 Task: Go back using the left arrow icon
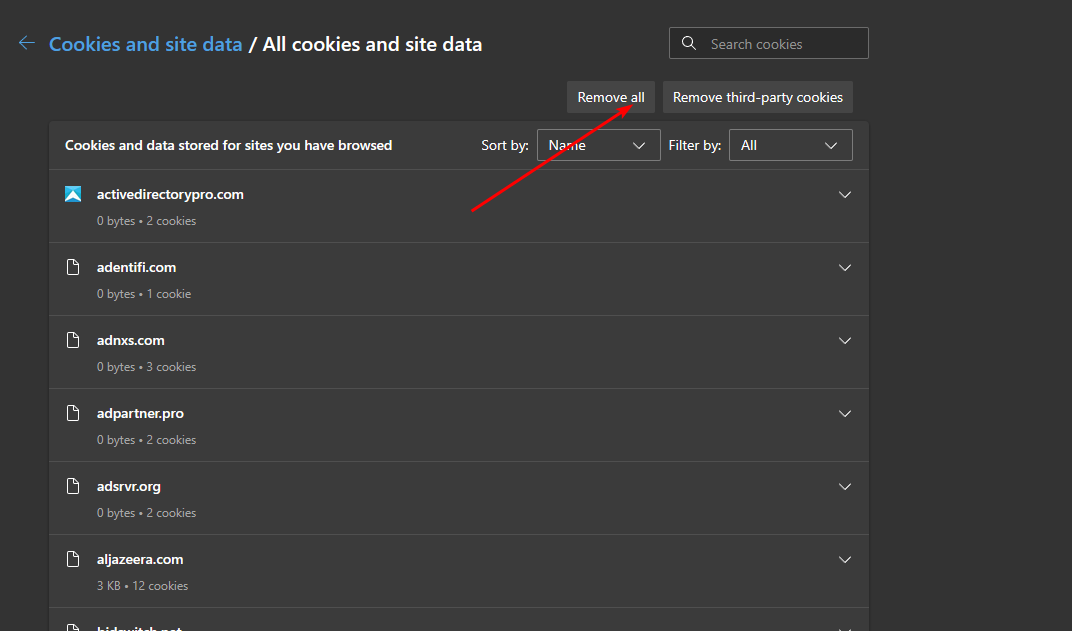27,43
